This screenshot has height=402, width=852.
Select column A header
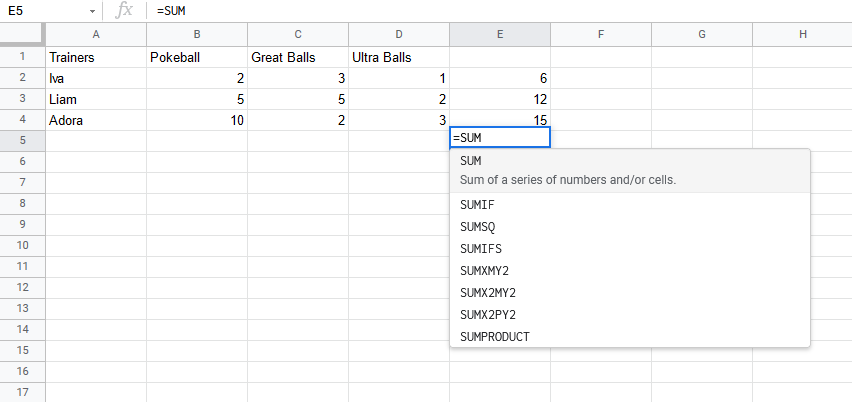coord(96,35)
